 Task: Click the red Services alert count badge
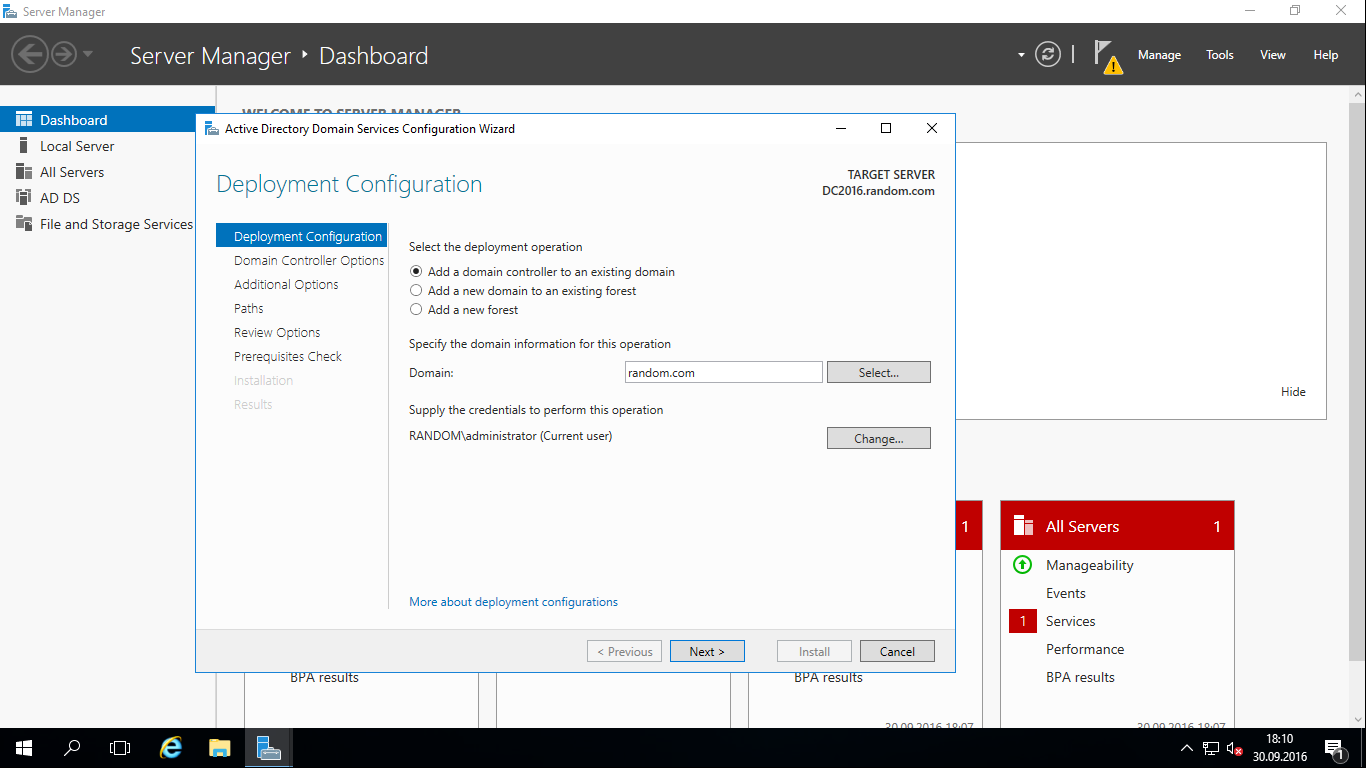point(1023,621)
